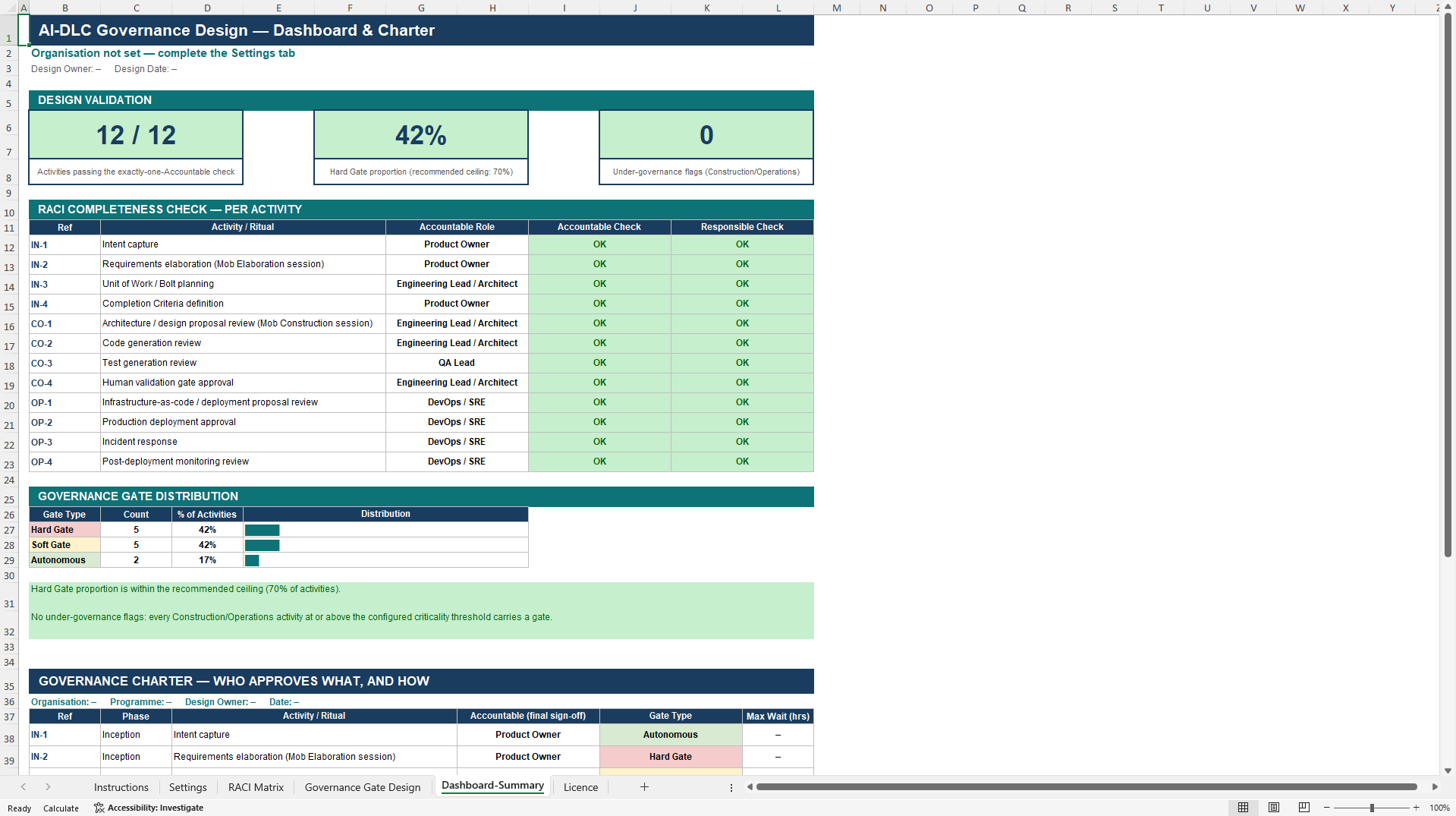Click the '12 / 12' validation value
Screen dimensions: 1456x816
click(136, 135)
